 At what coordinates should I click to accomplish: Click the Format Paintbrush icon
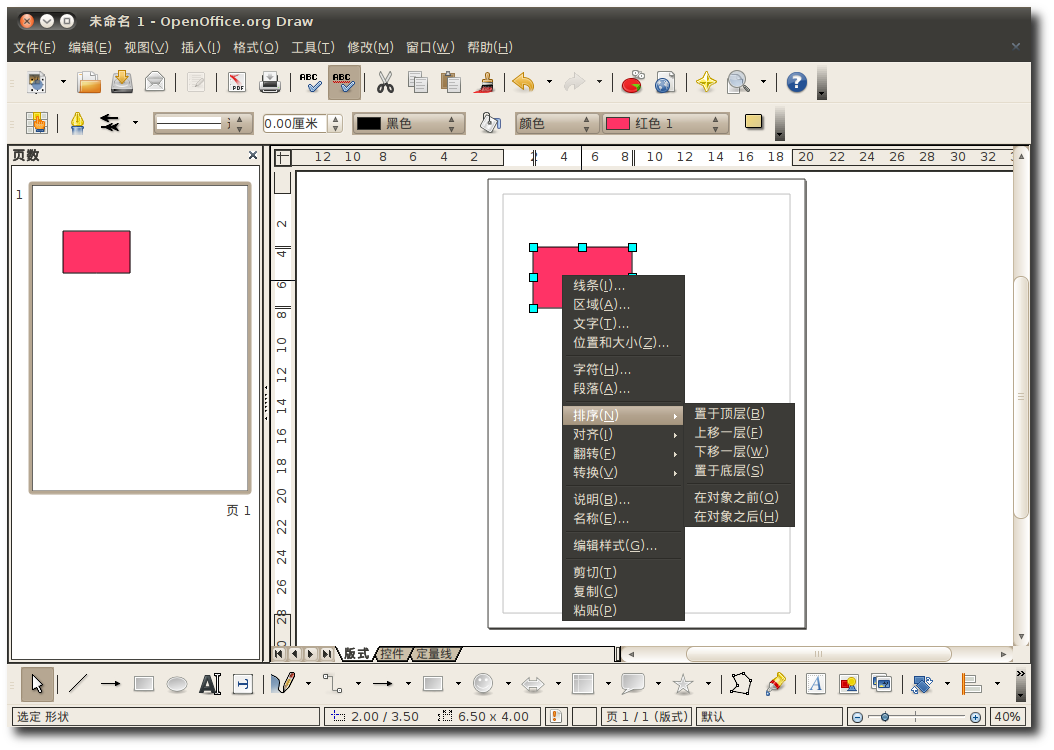[487, 83]
